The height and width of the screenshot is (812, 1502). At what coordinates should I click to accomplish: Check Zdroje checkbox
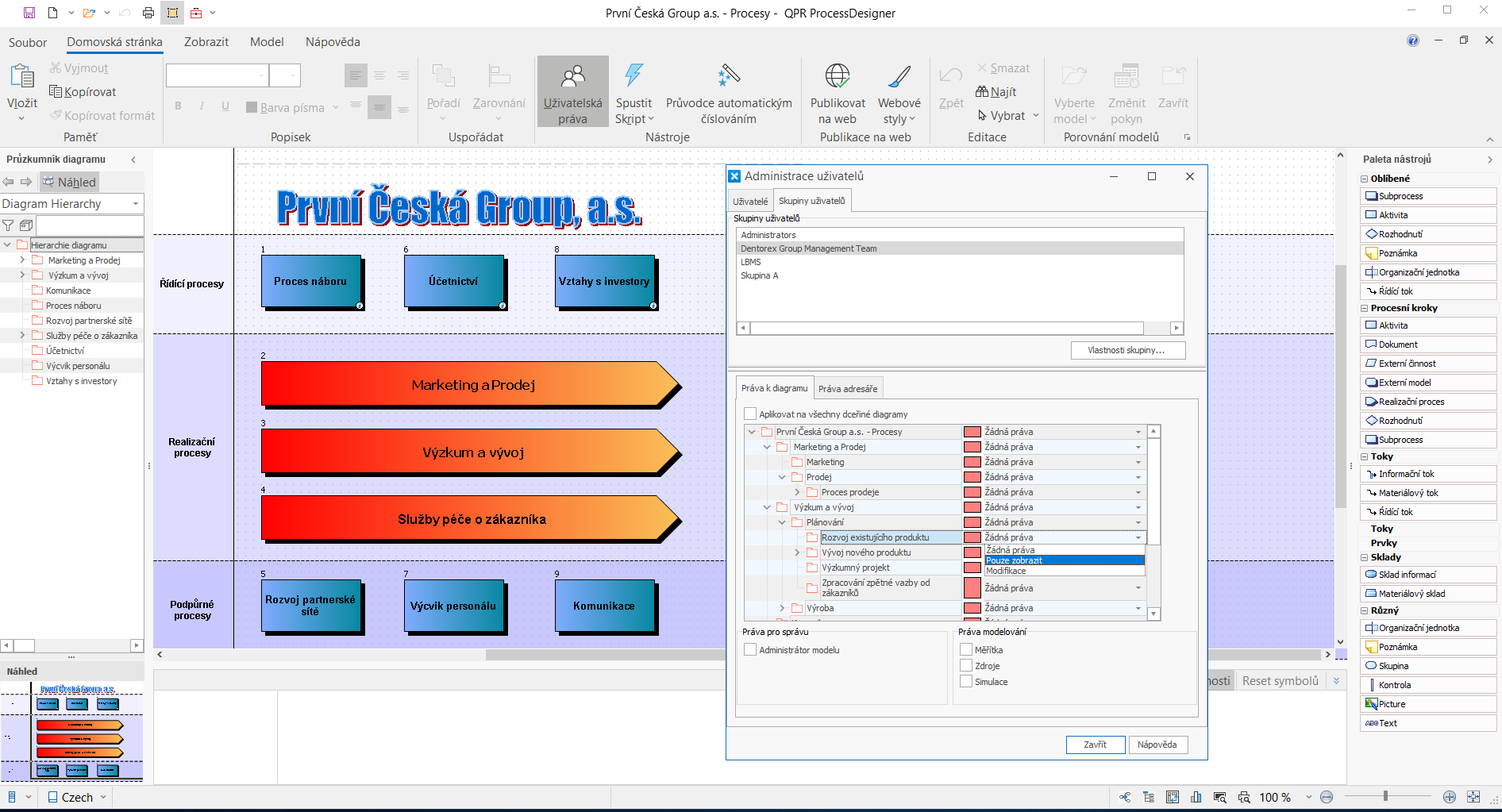966,665
